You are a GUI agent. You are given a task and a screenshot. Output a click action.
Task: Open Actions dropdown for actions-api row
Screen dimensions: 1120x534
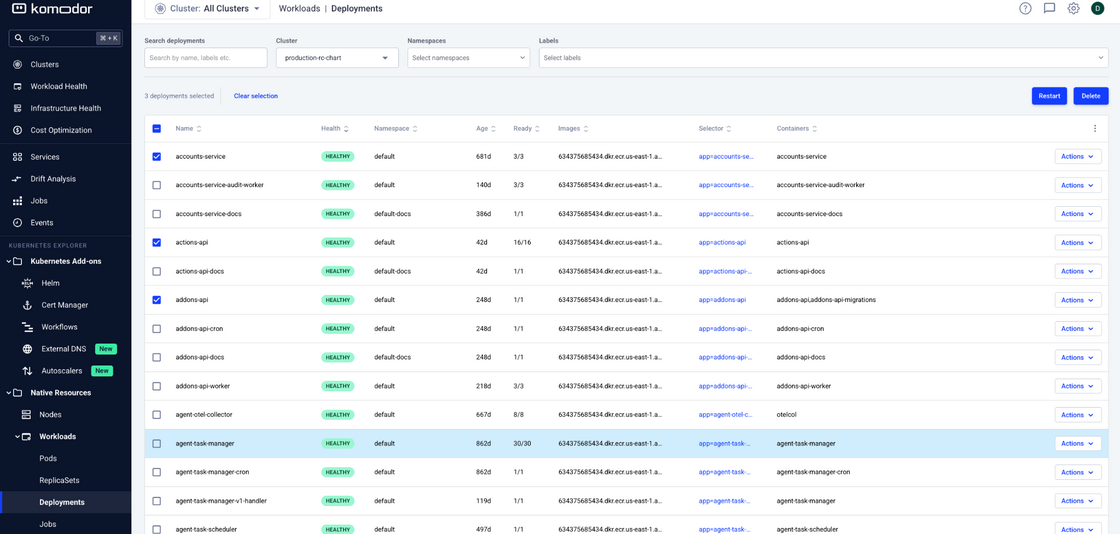(1077, 243)
